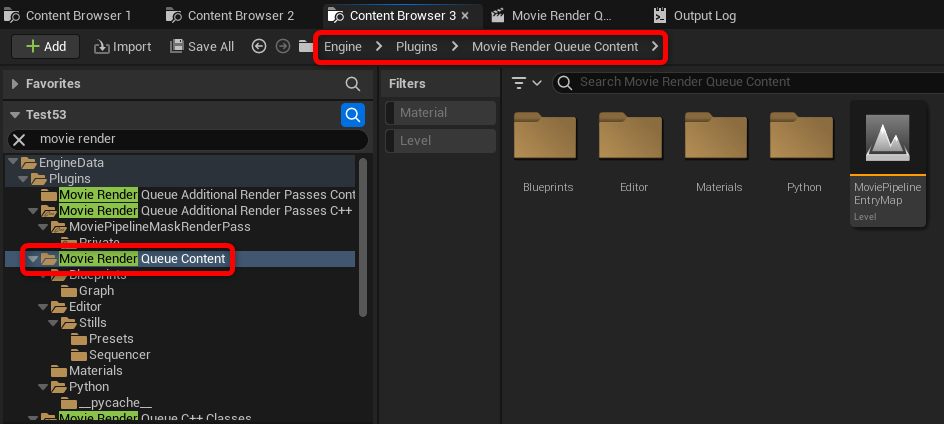Open arrow after Movie Render Queue Content breadcrumb
The height and width of the screenshot is (424, 944).
(655, 46)
